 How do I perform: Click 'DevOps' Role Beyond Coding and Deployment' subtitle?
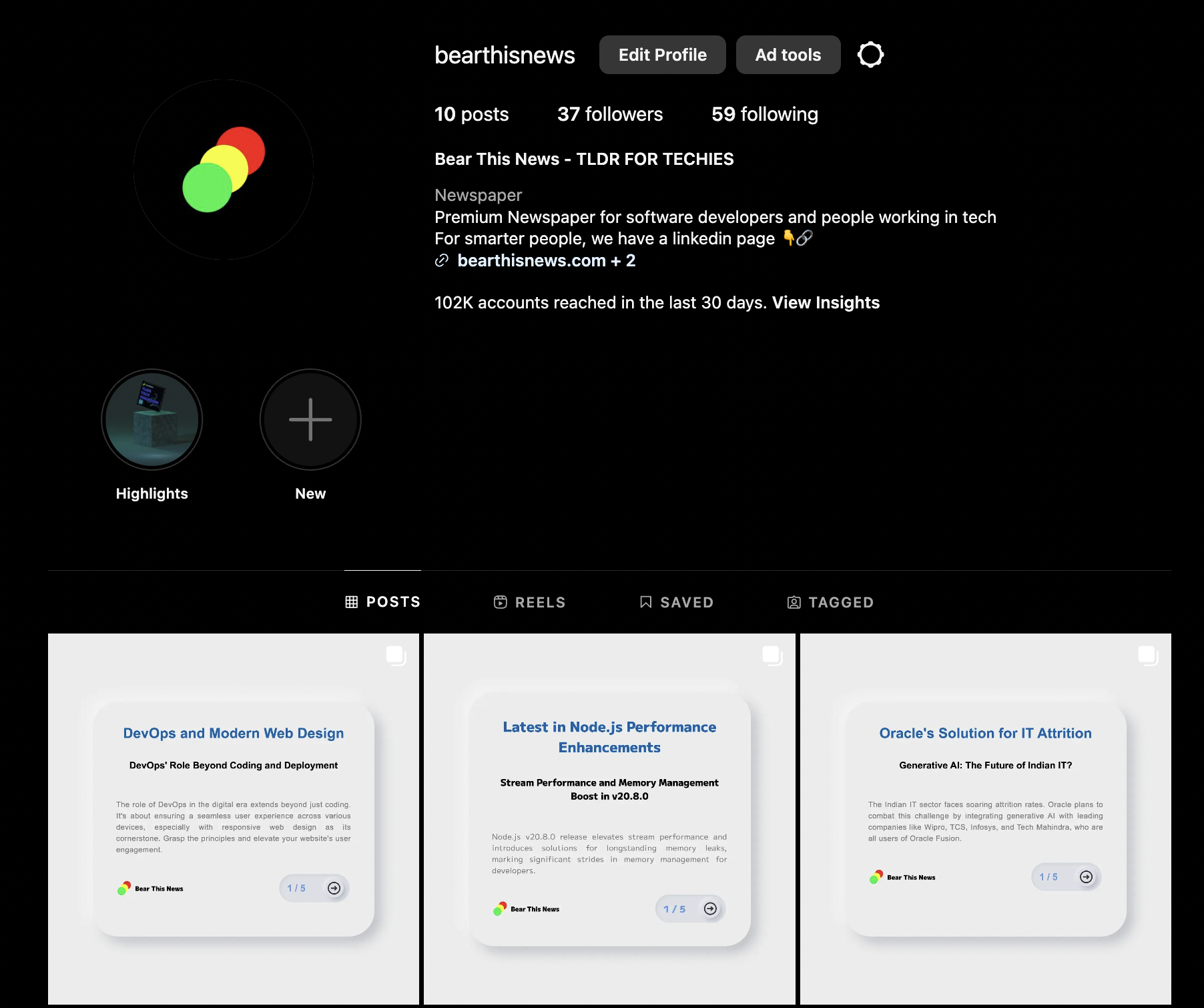(x=234, y=765)
